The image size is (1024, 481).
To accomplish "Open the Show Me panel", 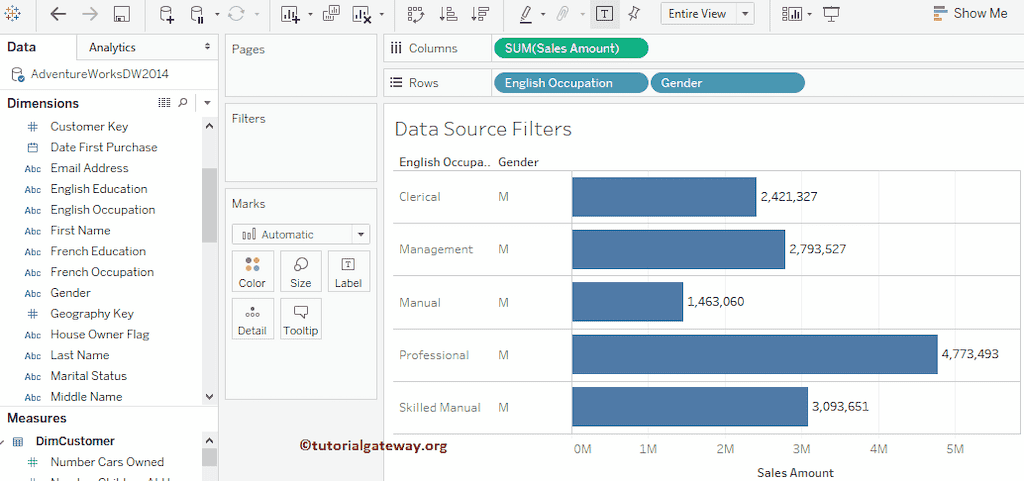I will (970, 14).
